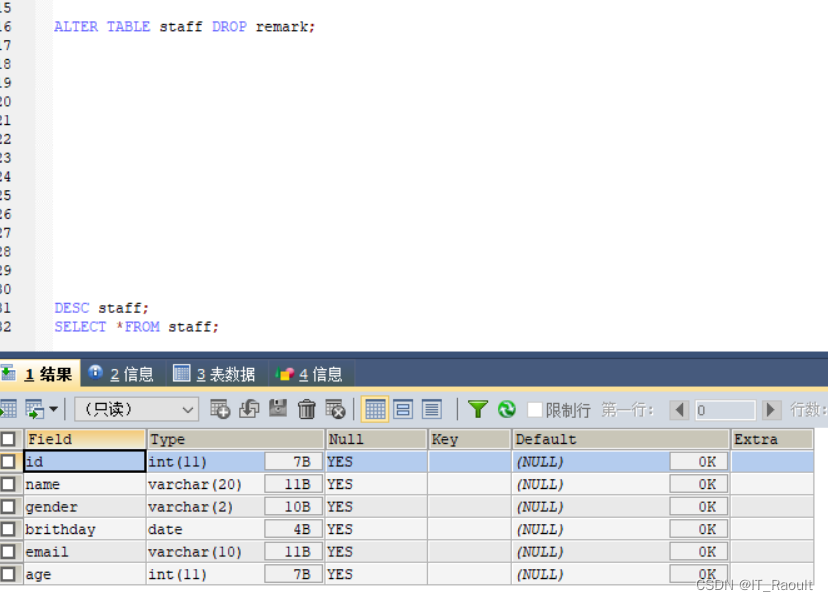Click the green filter funnel icon
Viewport: 828px width, 601px height.
coord(477,409)
